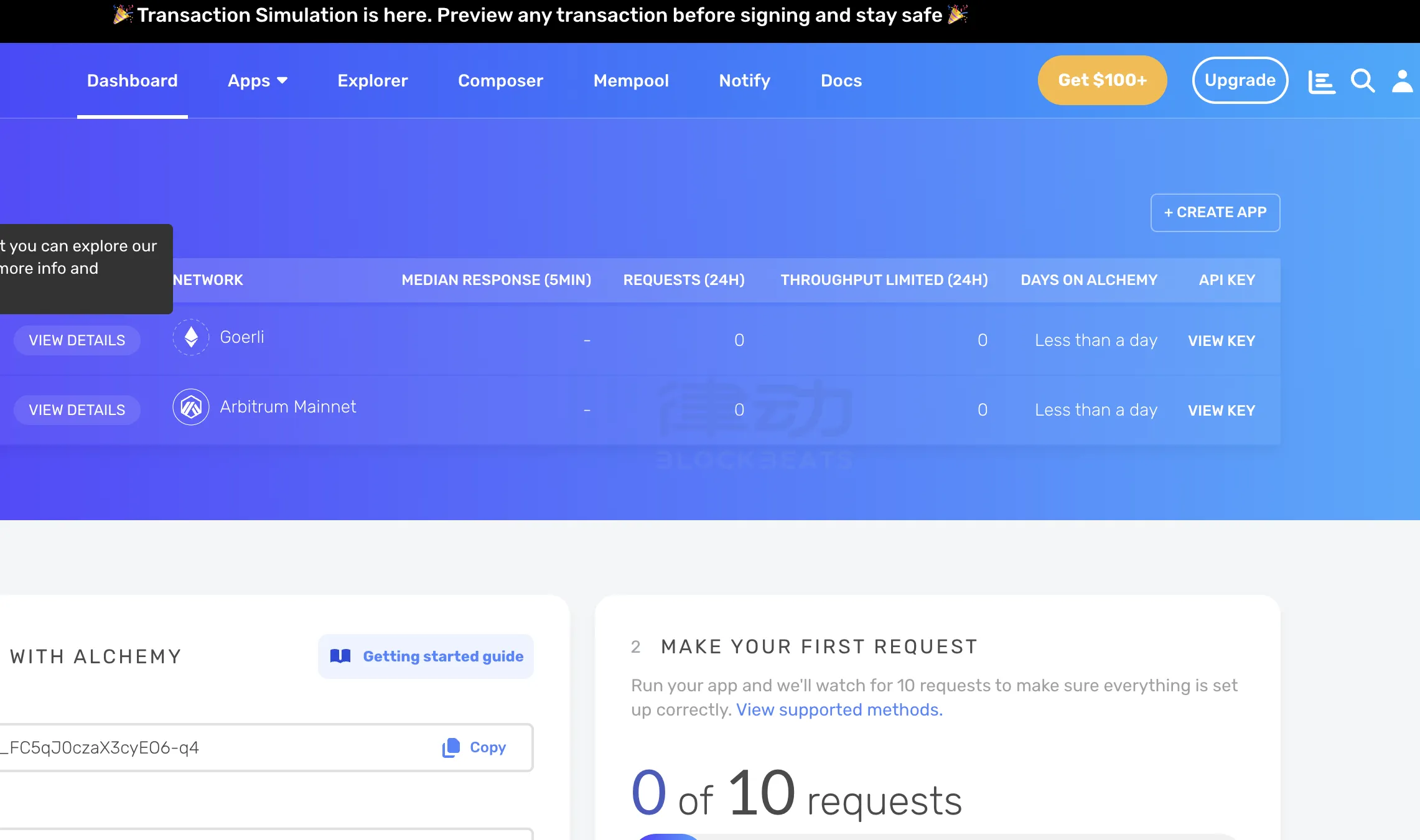This screenshot has height=840, width=1420.
Task: Click the user account profile icon
Action: pyautogui.click(x=1402, y=80)
